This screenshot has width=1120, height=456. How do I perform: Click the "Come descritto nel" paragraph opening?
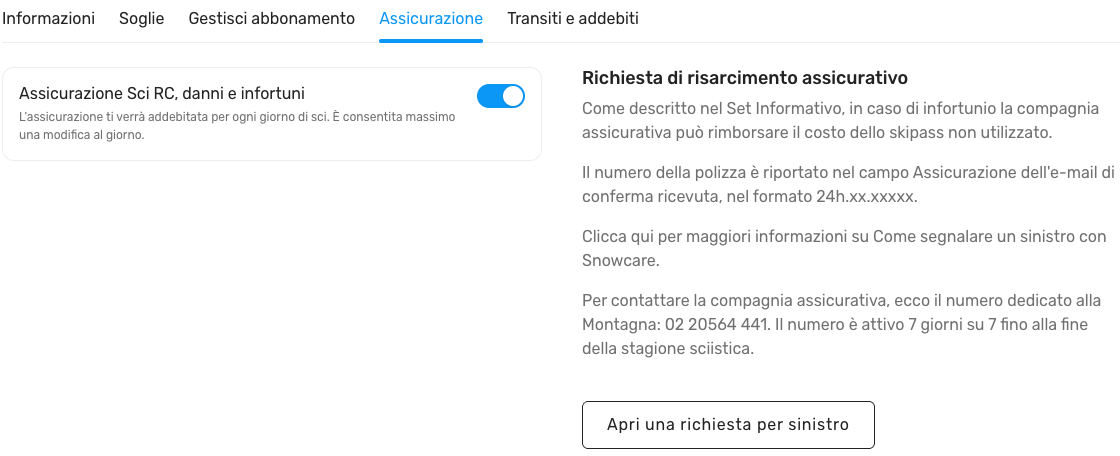pos(646,108)
